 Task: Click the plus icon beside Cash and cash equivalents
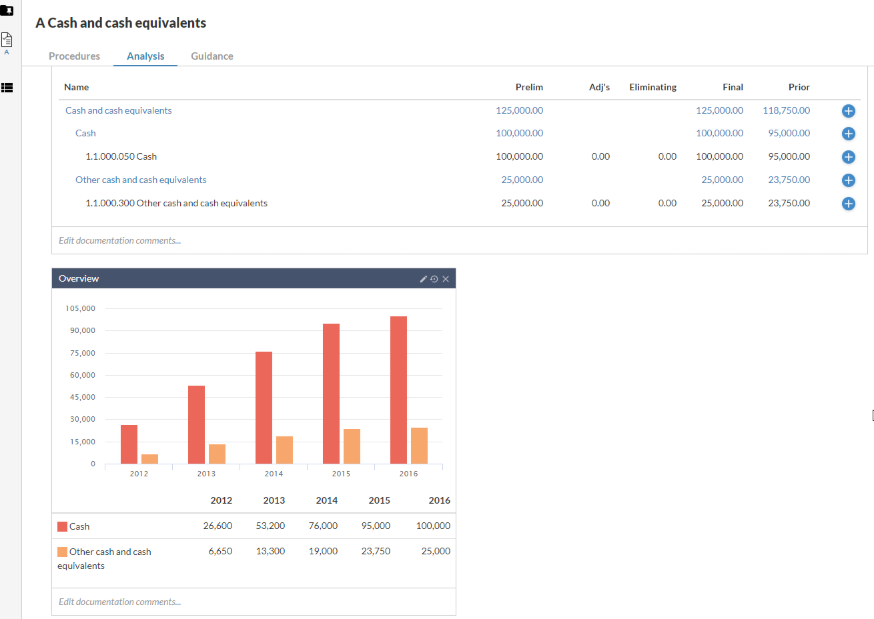pos(848,110)
